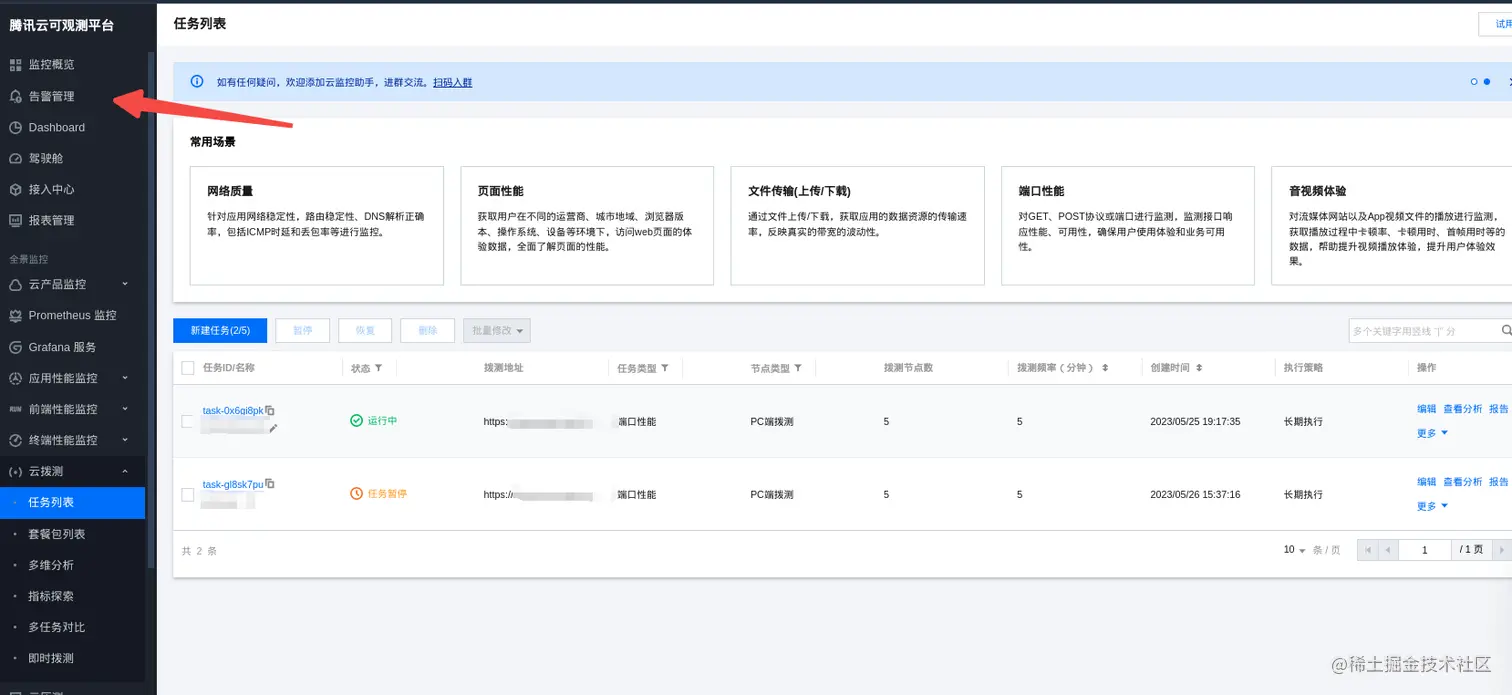The width and height of the screenshot is (1512, 695).
Task: Switch to the second banner dot
Action: coord(1487,82)
